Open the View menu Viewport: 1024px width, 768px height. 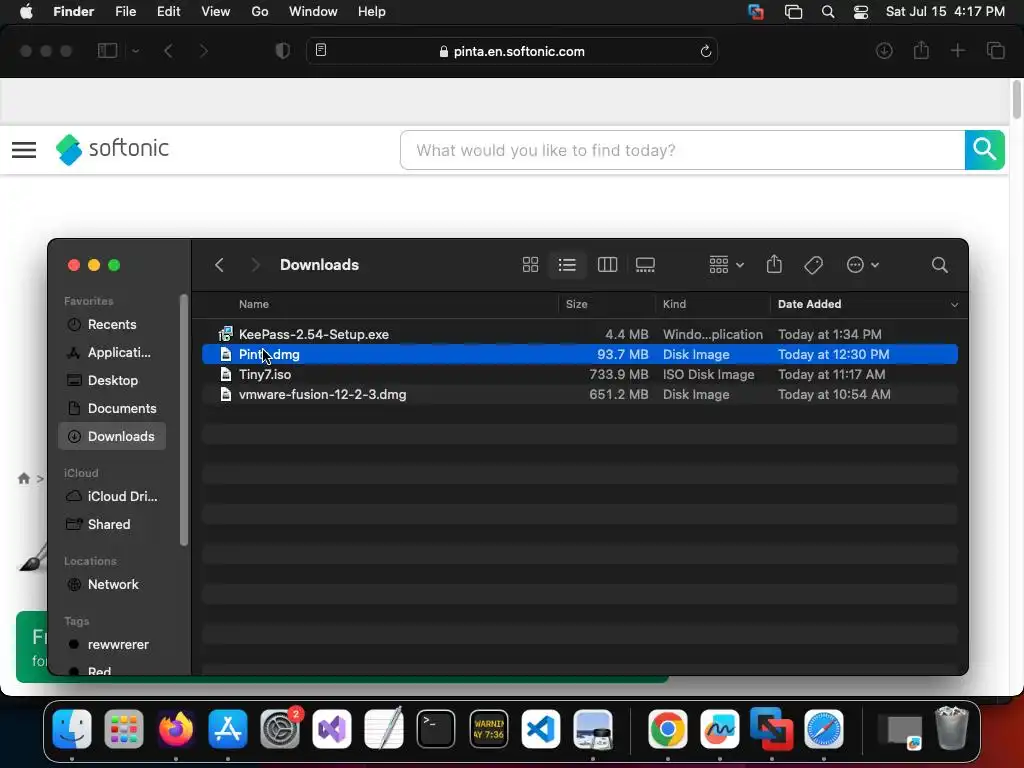(x=216, y=12)
